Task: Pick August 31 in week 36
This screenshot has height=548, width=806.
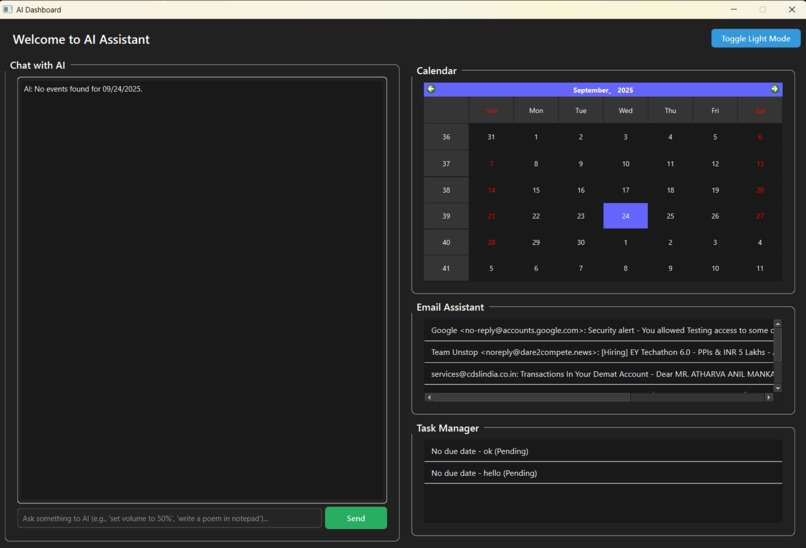Action: tap(491, 137)
